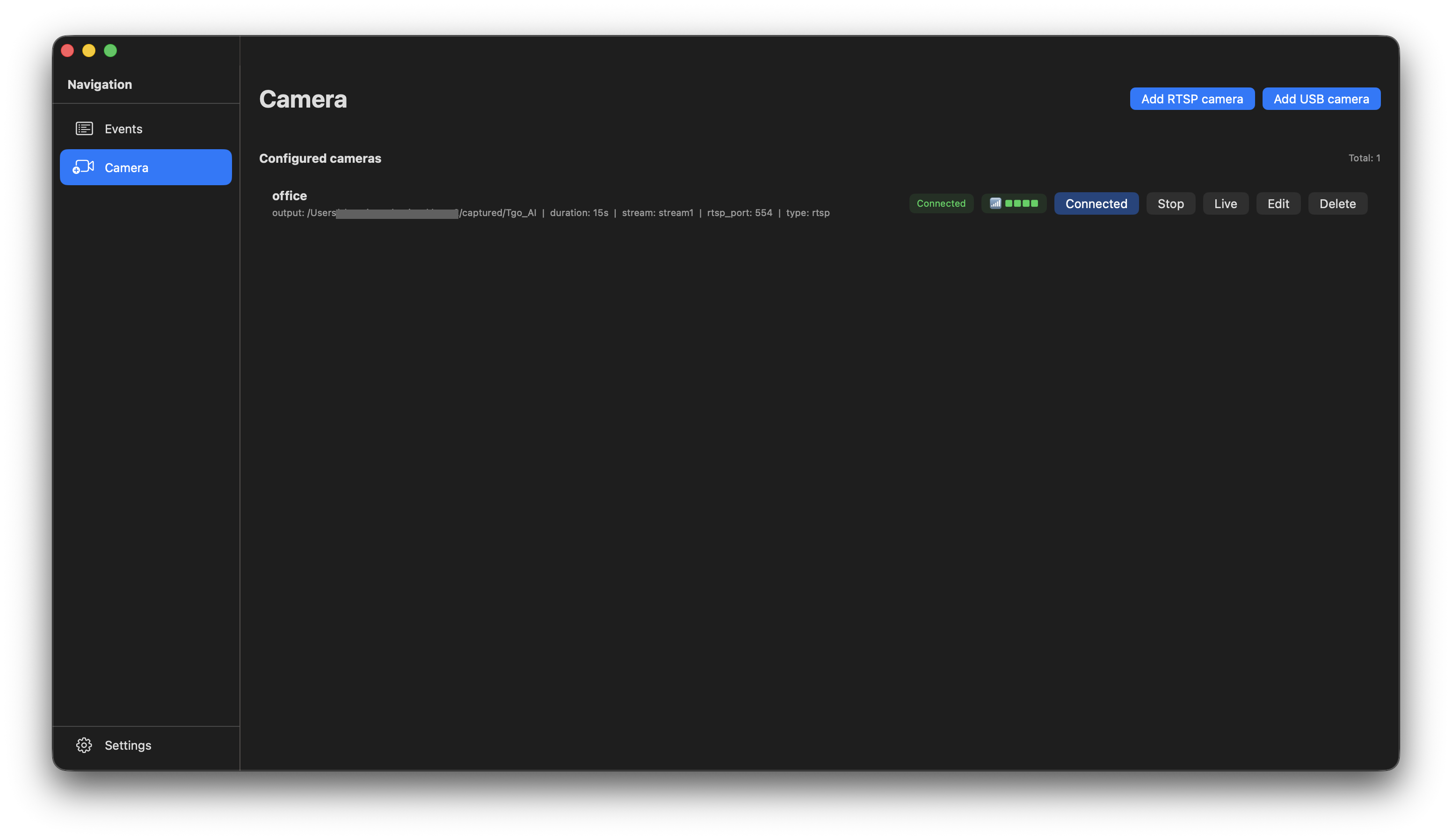Stop the office camera stream

(1170, 203)
